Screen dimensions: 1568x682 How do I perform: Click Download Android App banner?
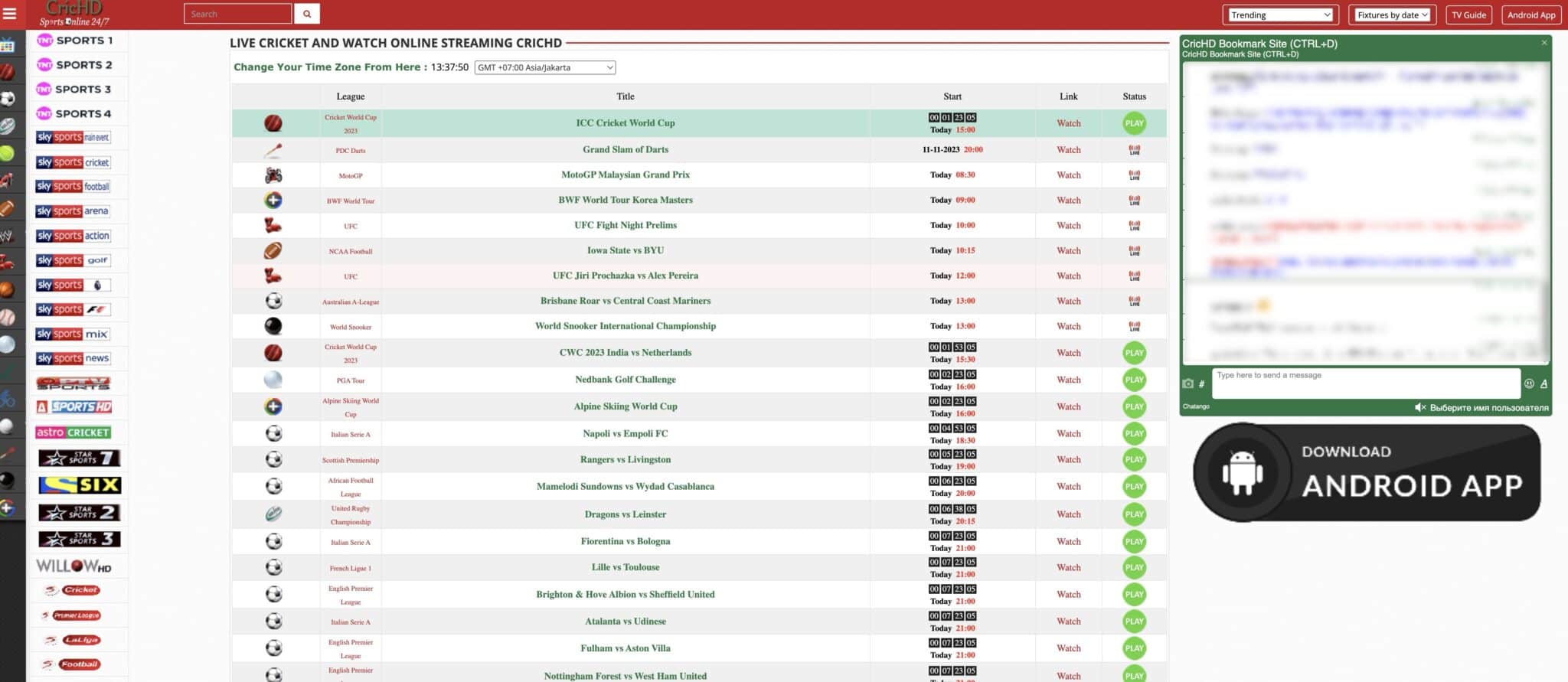[1367, 473]
